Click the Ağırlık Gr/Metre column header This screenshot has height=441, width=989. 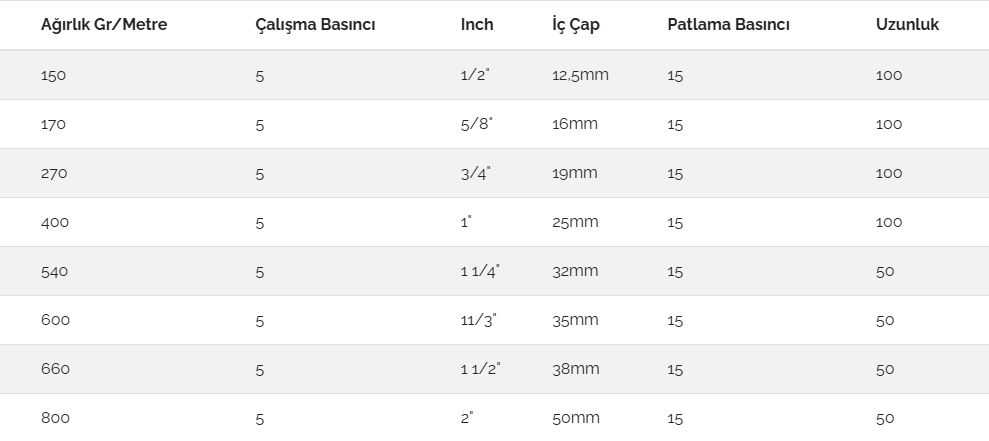103,25
